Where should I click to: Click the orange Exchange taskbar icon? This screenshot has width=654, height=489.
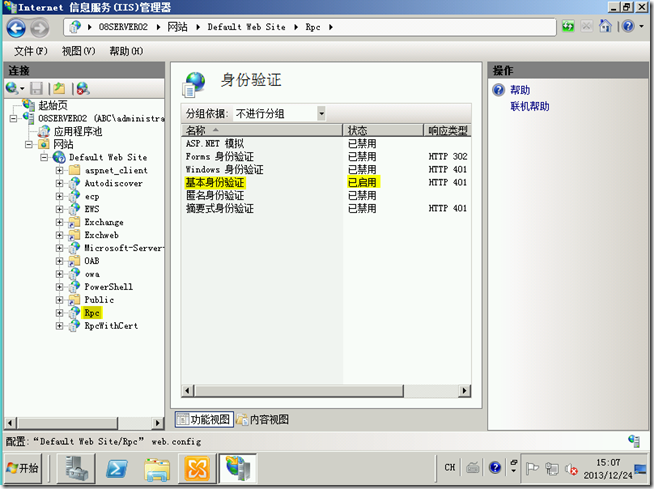point(197,468)
